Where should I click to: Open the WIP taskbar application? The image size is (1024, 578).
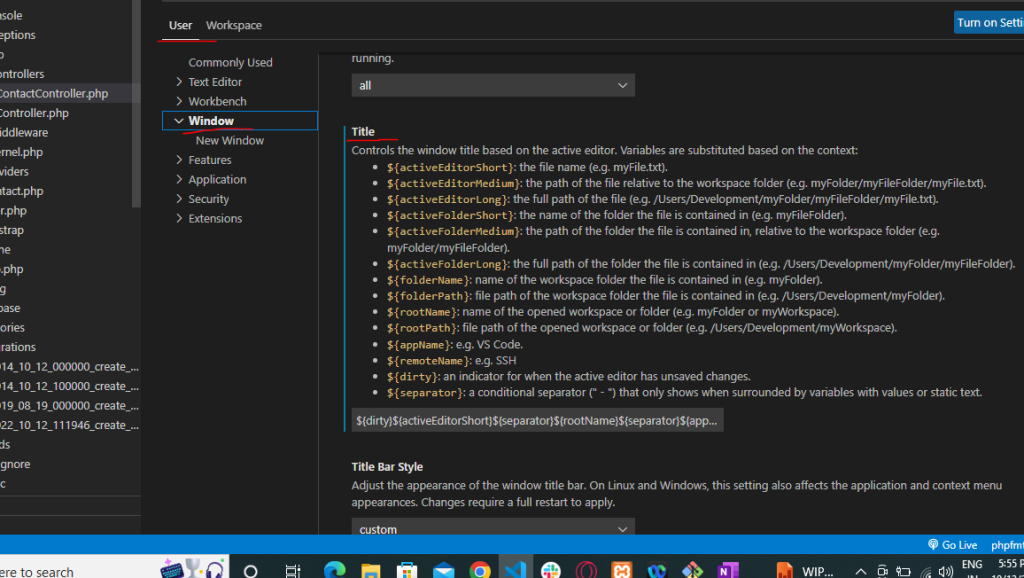(x=805, y=571)
